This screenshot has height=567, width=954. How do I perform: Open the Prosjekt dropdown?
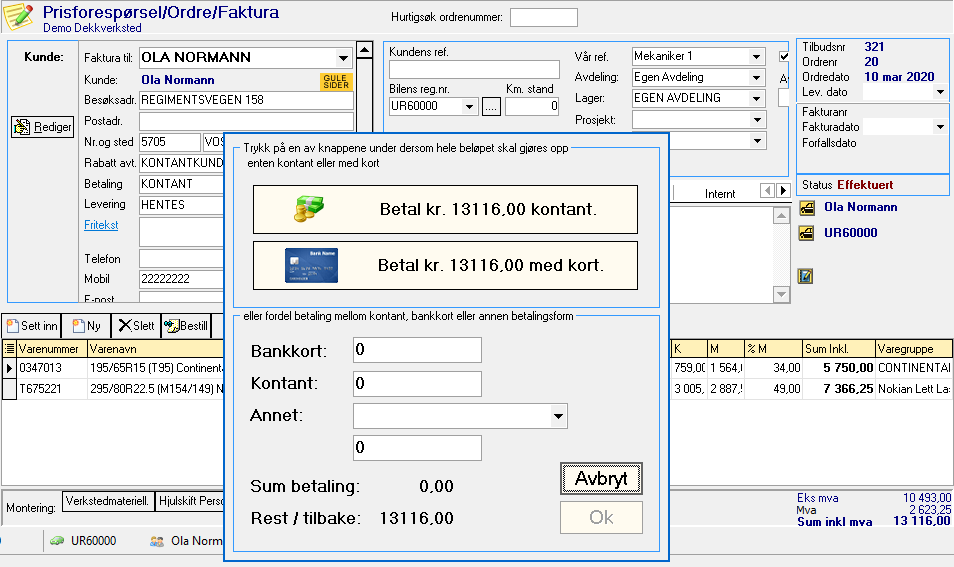click(756, 120)
